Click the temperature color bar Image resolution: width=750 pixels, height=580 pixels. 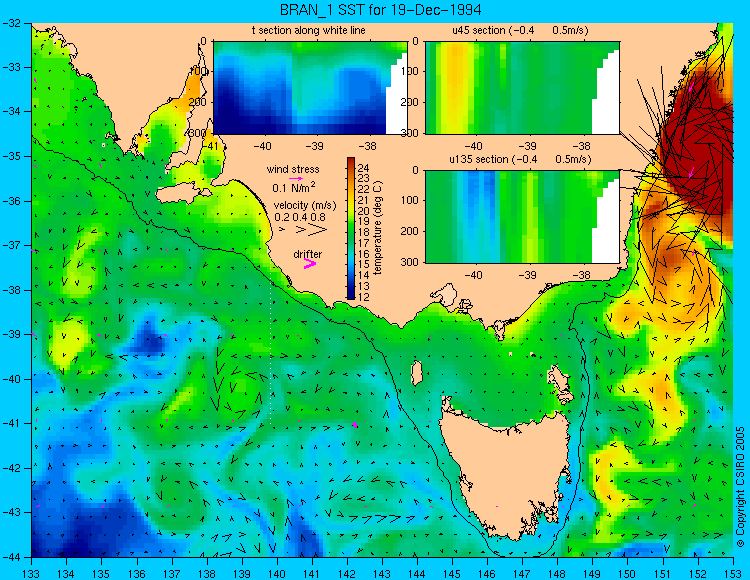point(351,229)
